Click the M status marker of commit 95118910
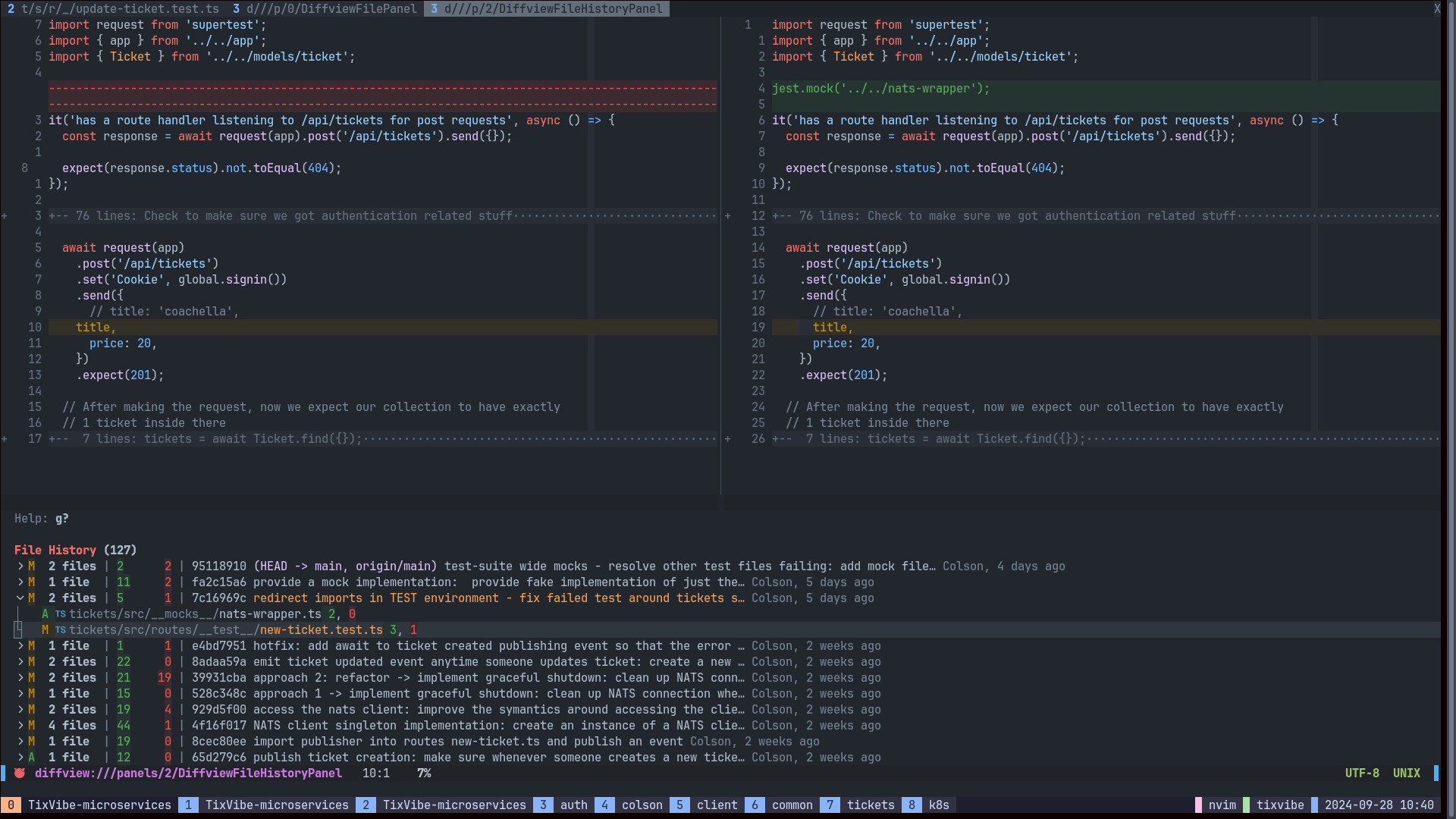1456x819 pixels. (x=32, y=566)
